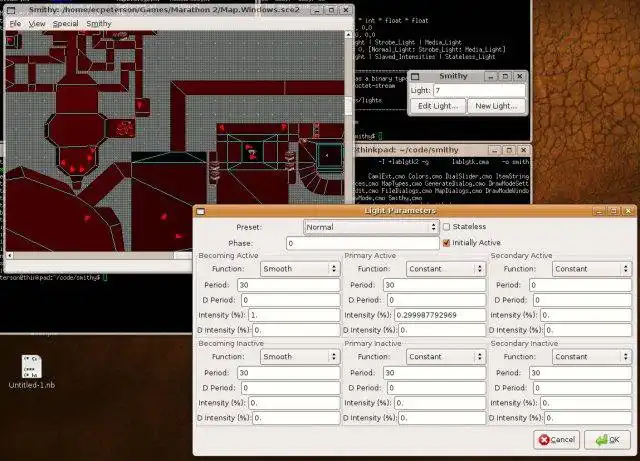Click Becoming Active Period field
This screenshot has width=640, height=461.
click(x=288, y=285)
